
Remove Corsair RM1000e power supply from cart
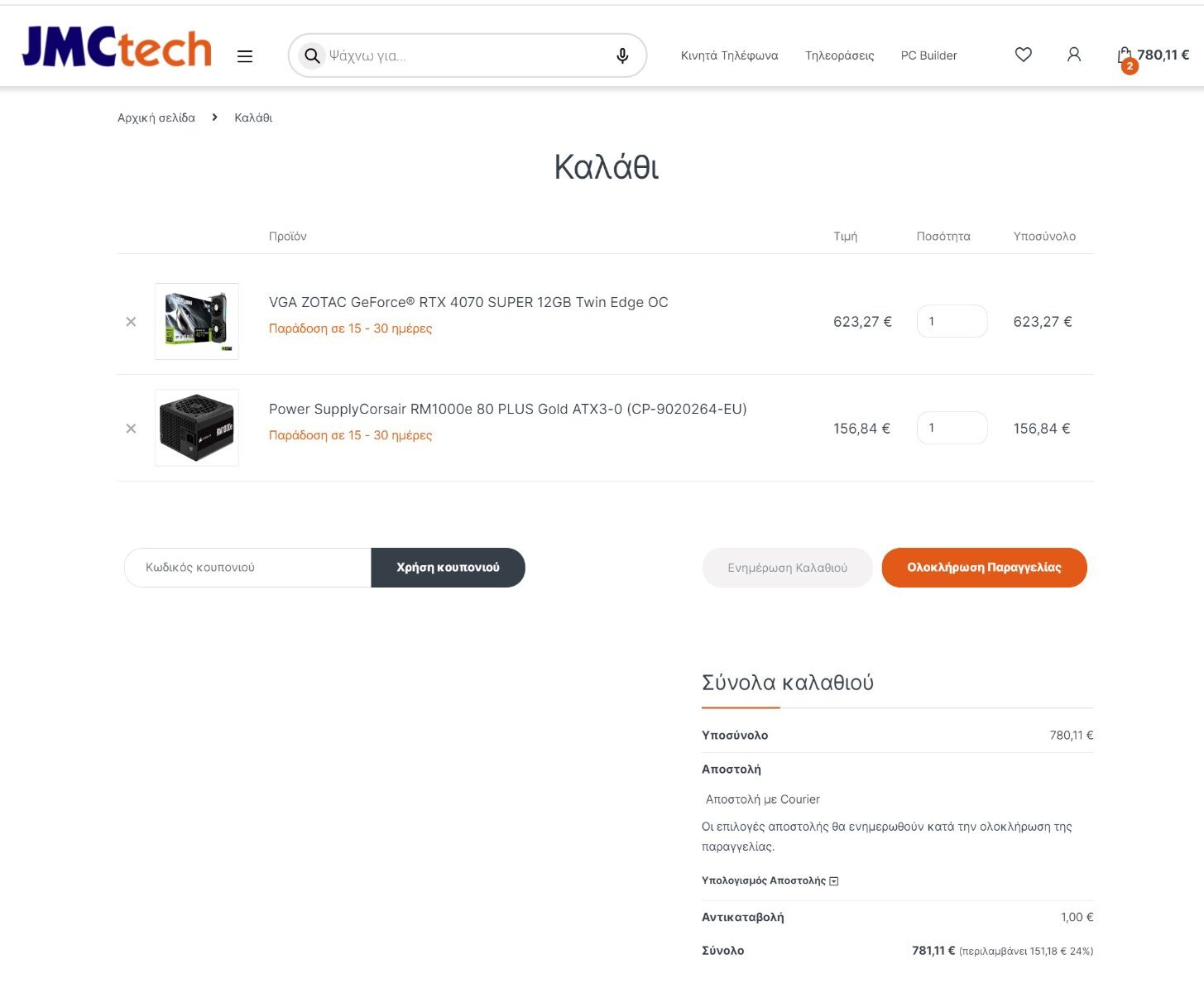[131, 429]
